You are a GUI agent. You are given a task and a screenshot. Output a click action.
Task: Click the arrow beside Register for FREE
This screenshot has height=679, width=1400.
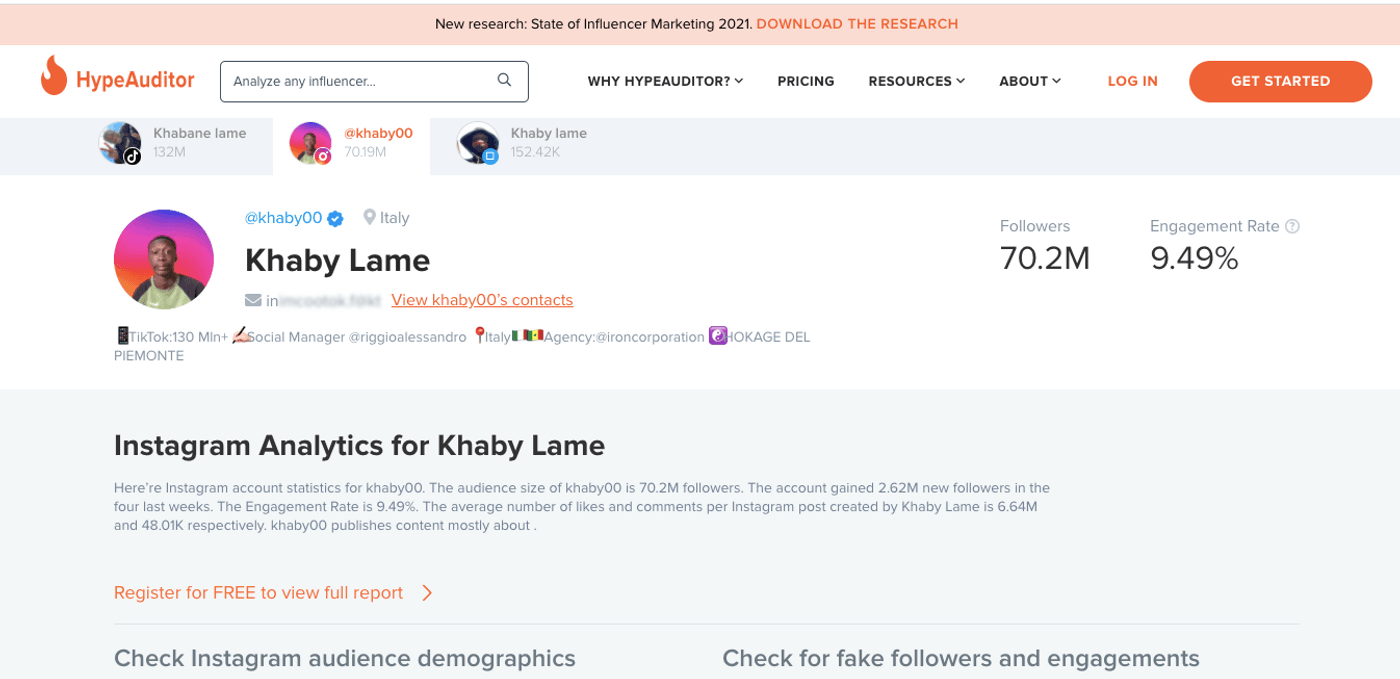(x=427, y=593)
